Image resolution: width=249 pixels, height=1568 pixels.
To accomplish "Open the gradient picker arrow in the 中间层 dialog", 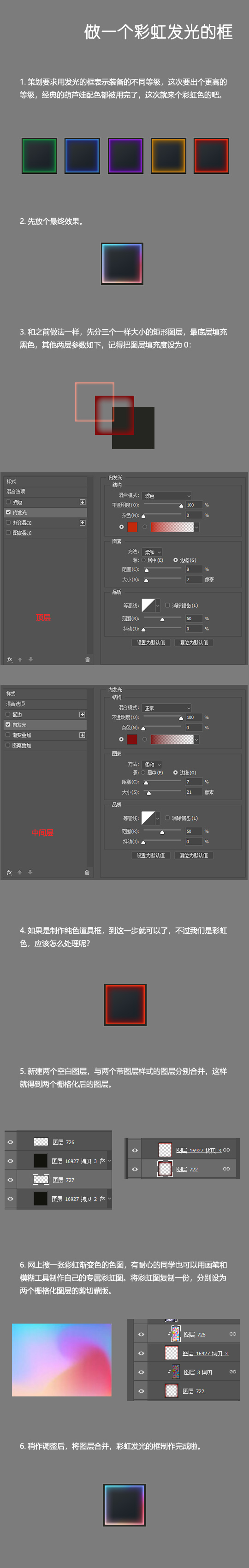I will tap(196, 740).
